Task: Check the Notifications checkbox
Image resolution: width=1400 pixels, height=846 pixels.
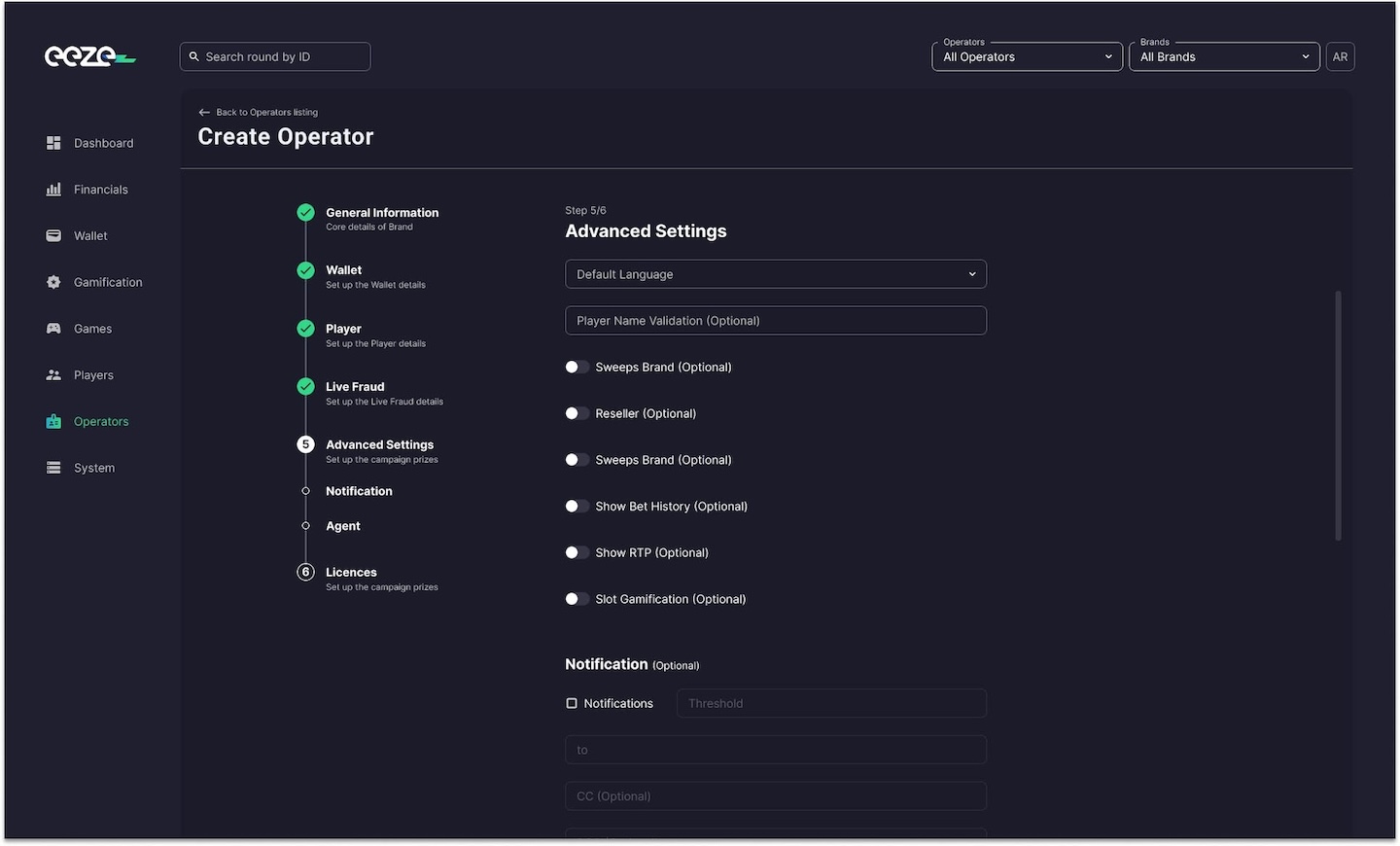Action: pos(572,703)
